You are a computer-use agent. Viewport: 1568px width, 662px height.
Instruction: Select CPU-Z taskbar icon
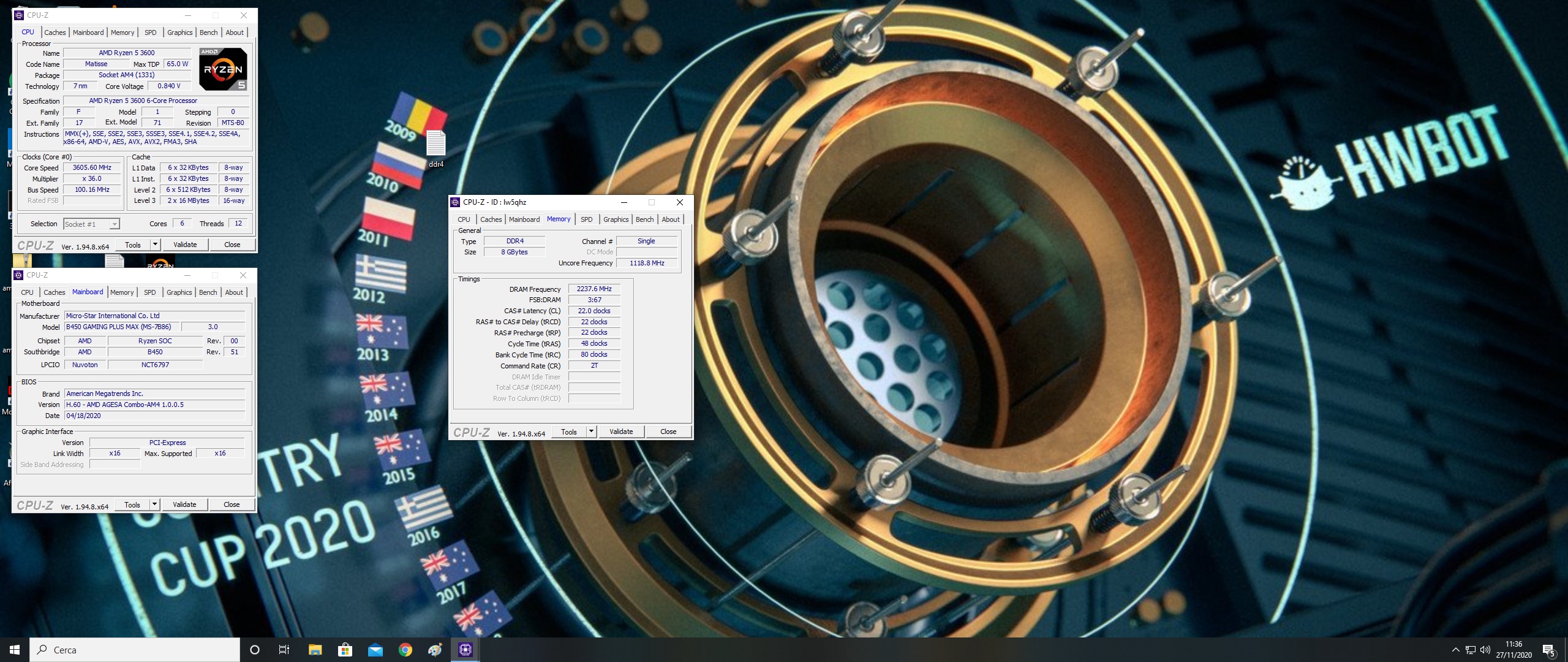[x=465, y=650]
